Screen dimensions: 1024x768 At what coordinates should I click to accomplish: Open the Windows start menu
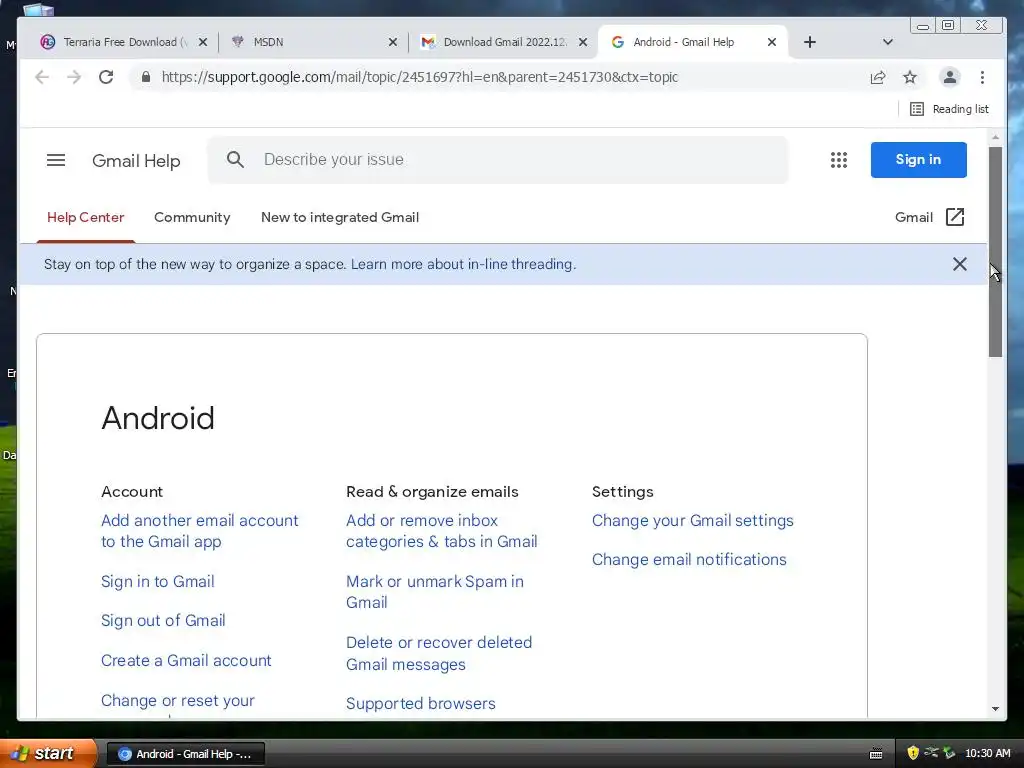(x=48, y=754)
